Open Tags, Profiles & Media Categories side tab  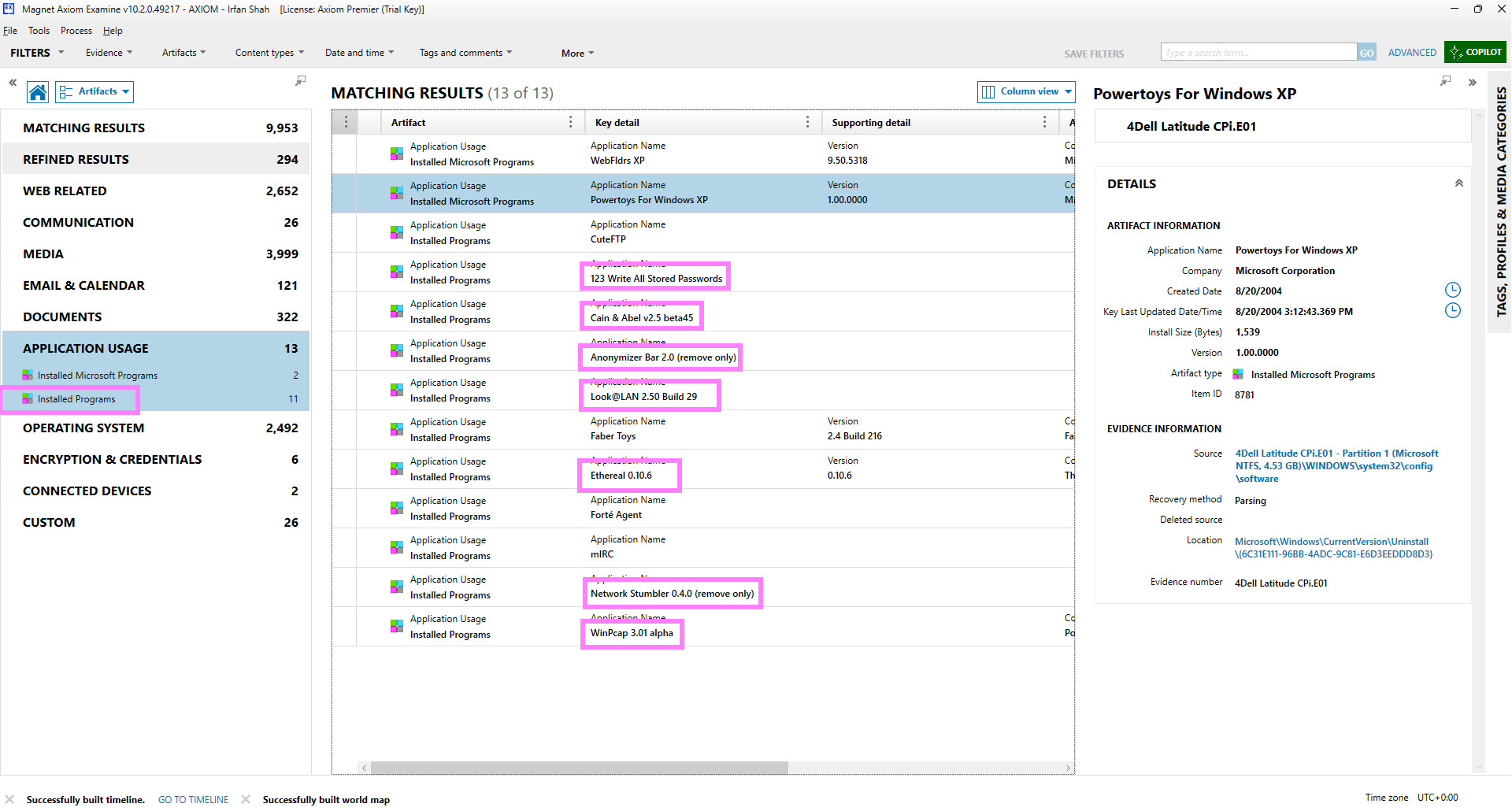(x=1501, y=201)
